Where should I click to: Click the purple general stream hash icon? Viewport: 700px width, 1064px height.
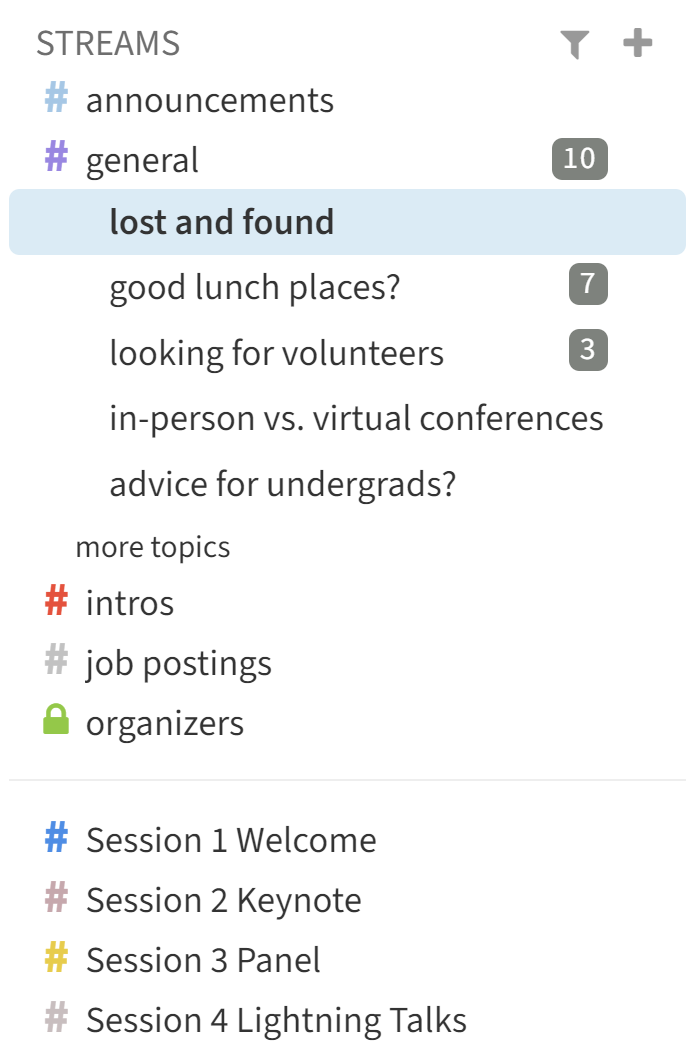[x=57, y=159]
